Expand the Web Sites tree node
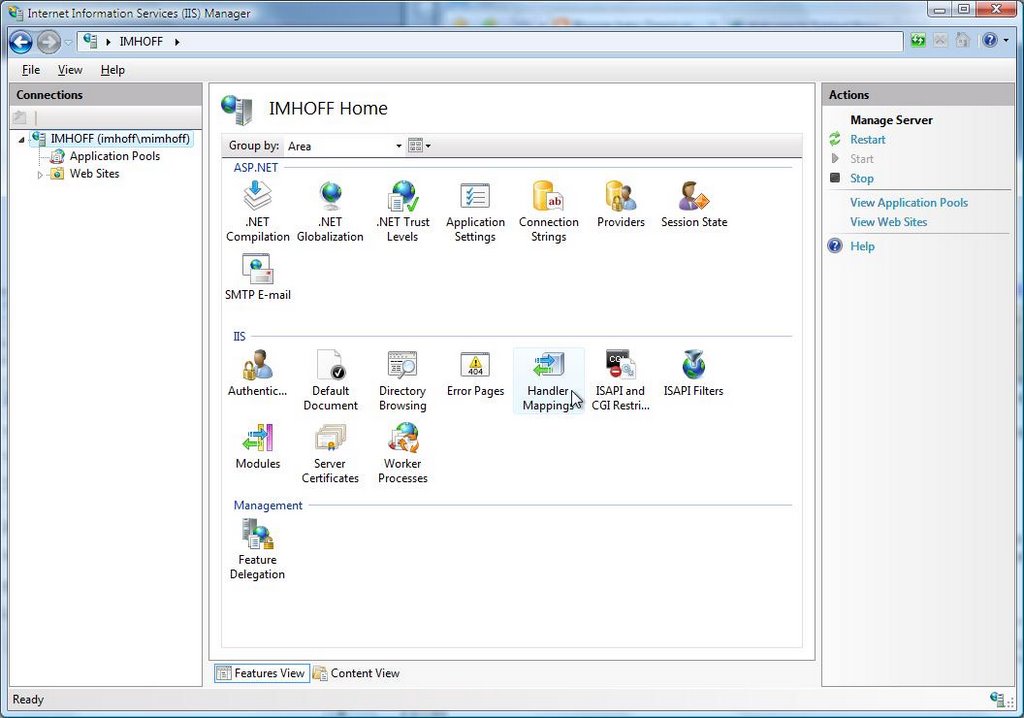Viewport: 1024px width, 718px height. pyautogui.click(x=40, y=174)
